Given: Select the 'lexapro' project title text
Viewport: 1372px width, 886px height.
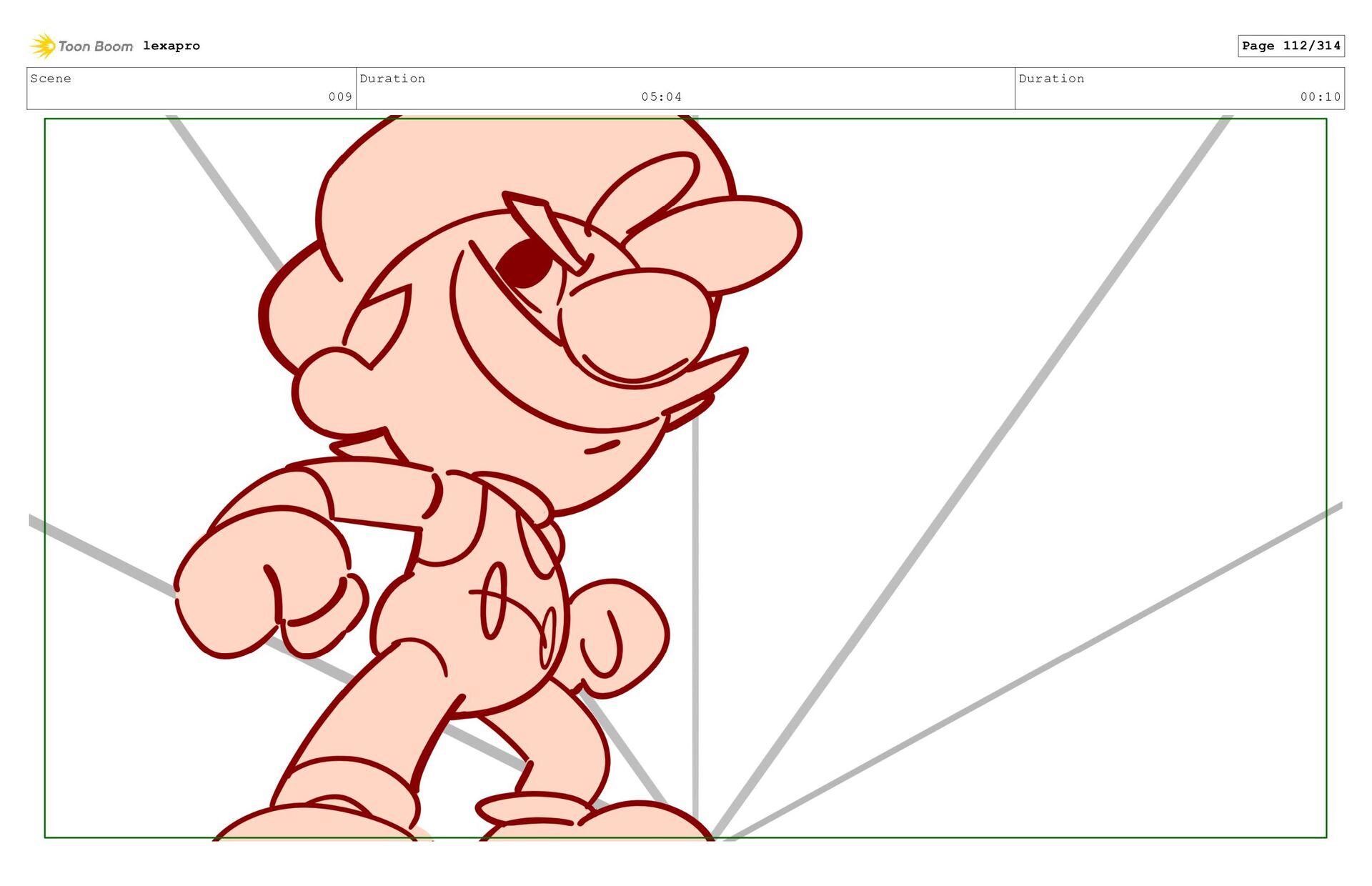Looking at the screenshot, I should point(171,46).
